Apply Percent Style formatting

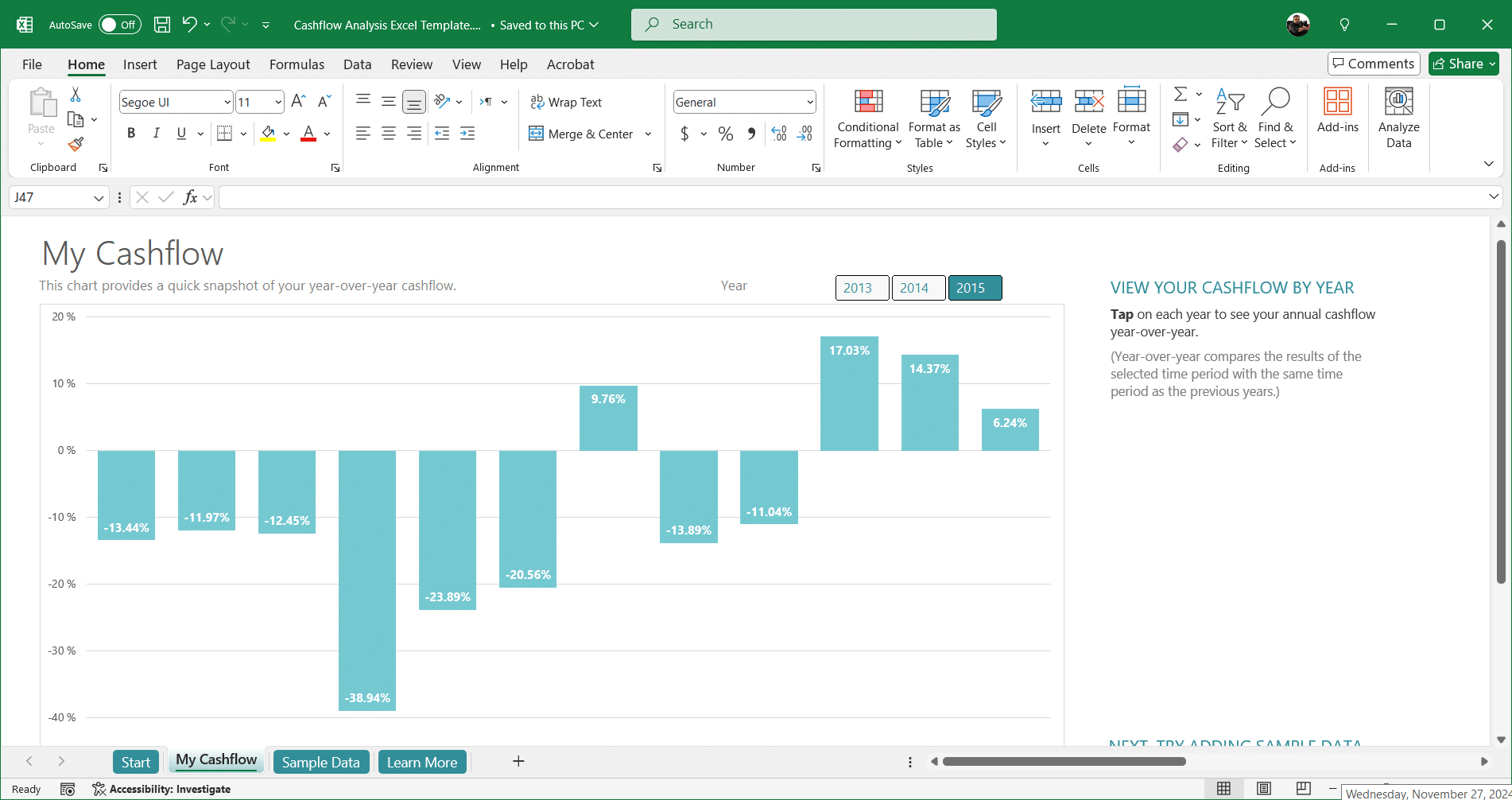(725, 134)
